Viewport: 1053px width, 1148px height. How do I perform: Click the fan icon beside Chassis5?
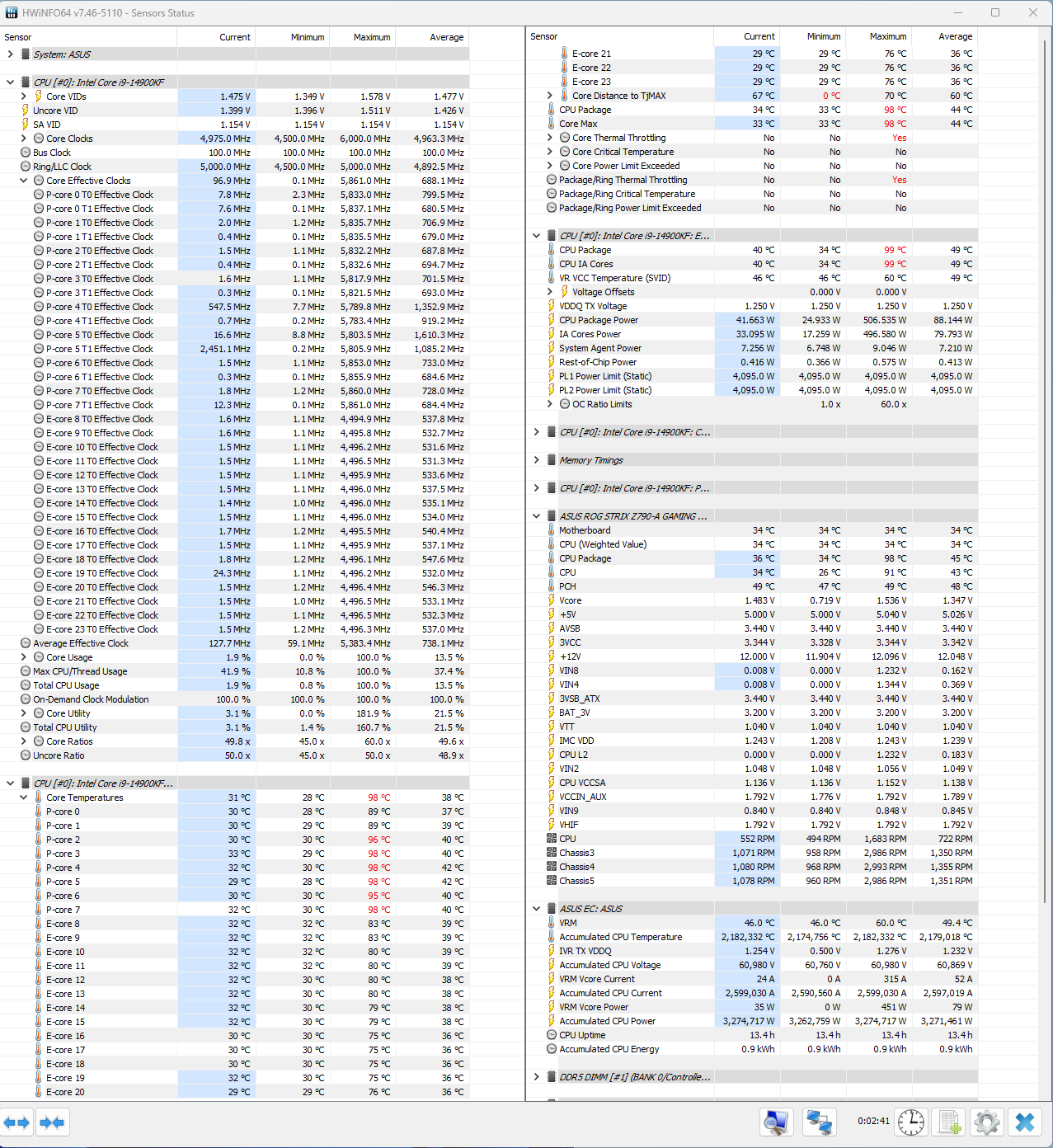tap(551, 881)
